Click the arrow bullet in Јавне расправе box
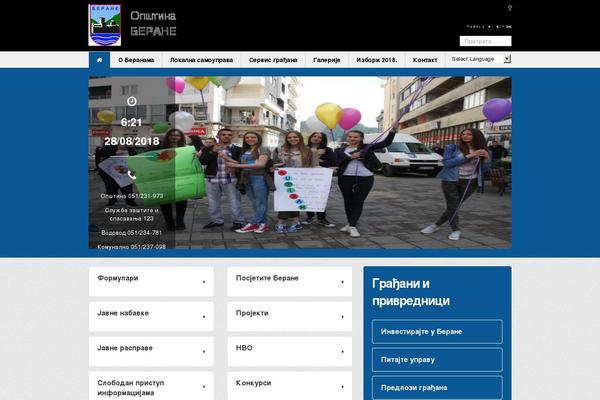600x400 pixels. (204, 352)
